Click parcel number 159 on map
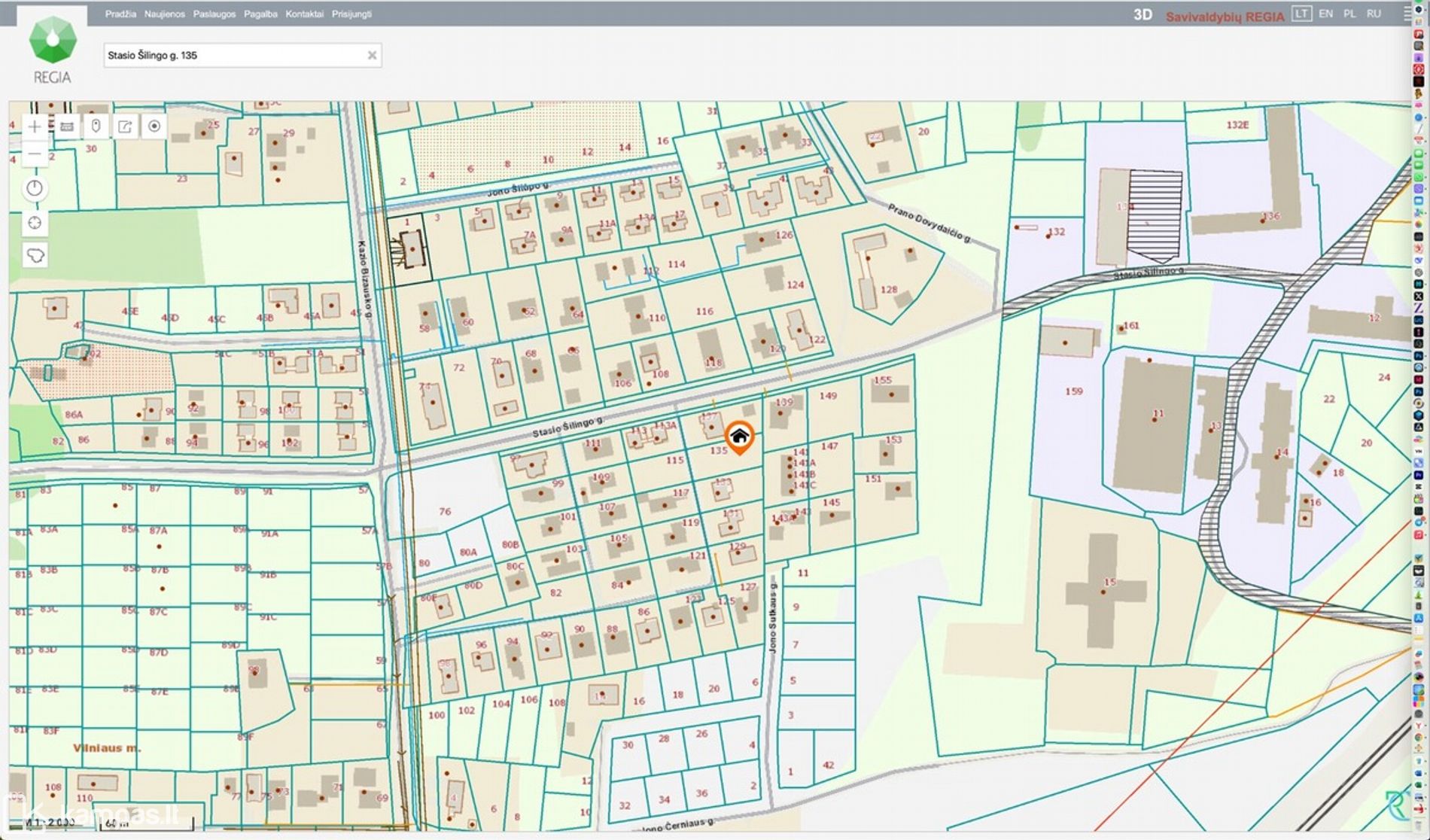The image size is (1430, 840). (x=1074, y=391)
